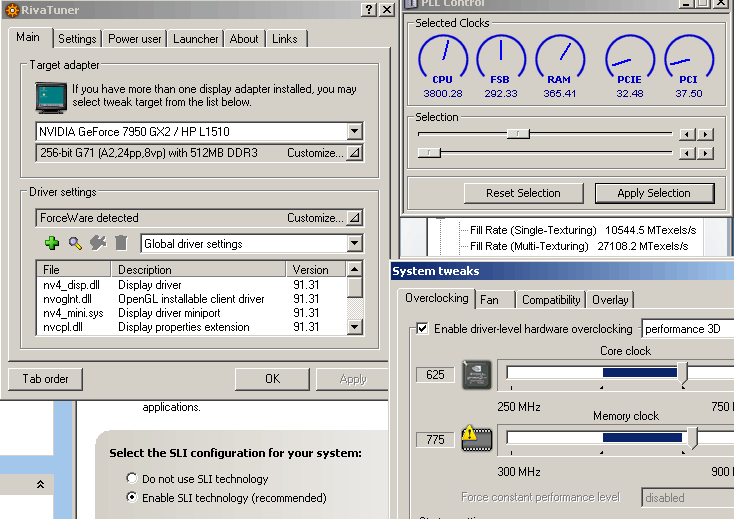Click the green plus add-profile icon

tap(51, 243)
